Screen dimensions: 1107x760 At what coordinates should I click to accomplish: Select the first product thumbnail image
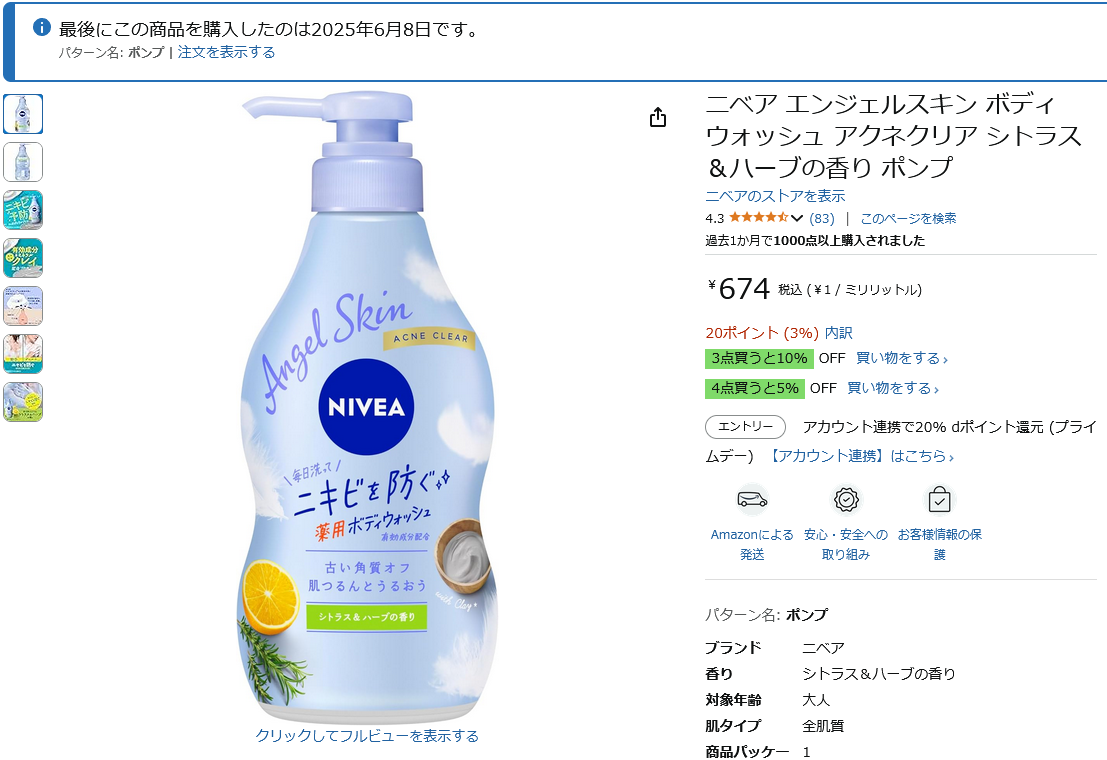click(x=23, y=114)
